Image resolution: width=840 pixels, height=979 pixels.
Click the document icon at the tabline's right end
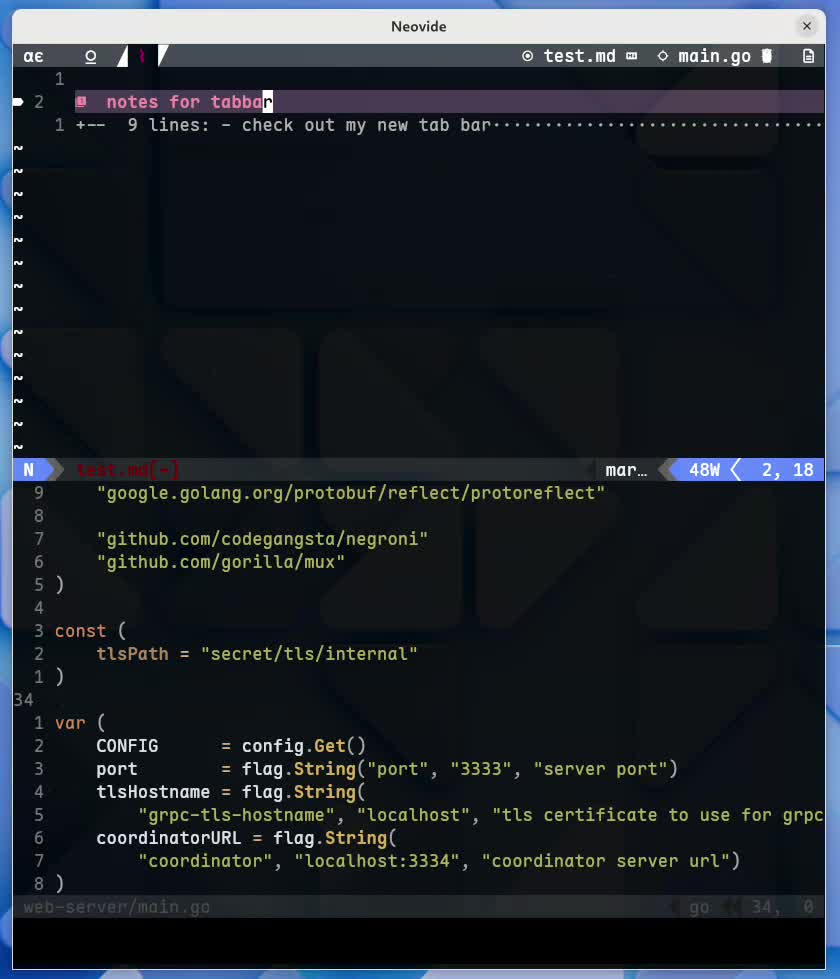point(808,56)
